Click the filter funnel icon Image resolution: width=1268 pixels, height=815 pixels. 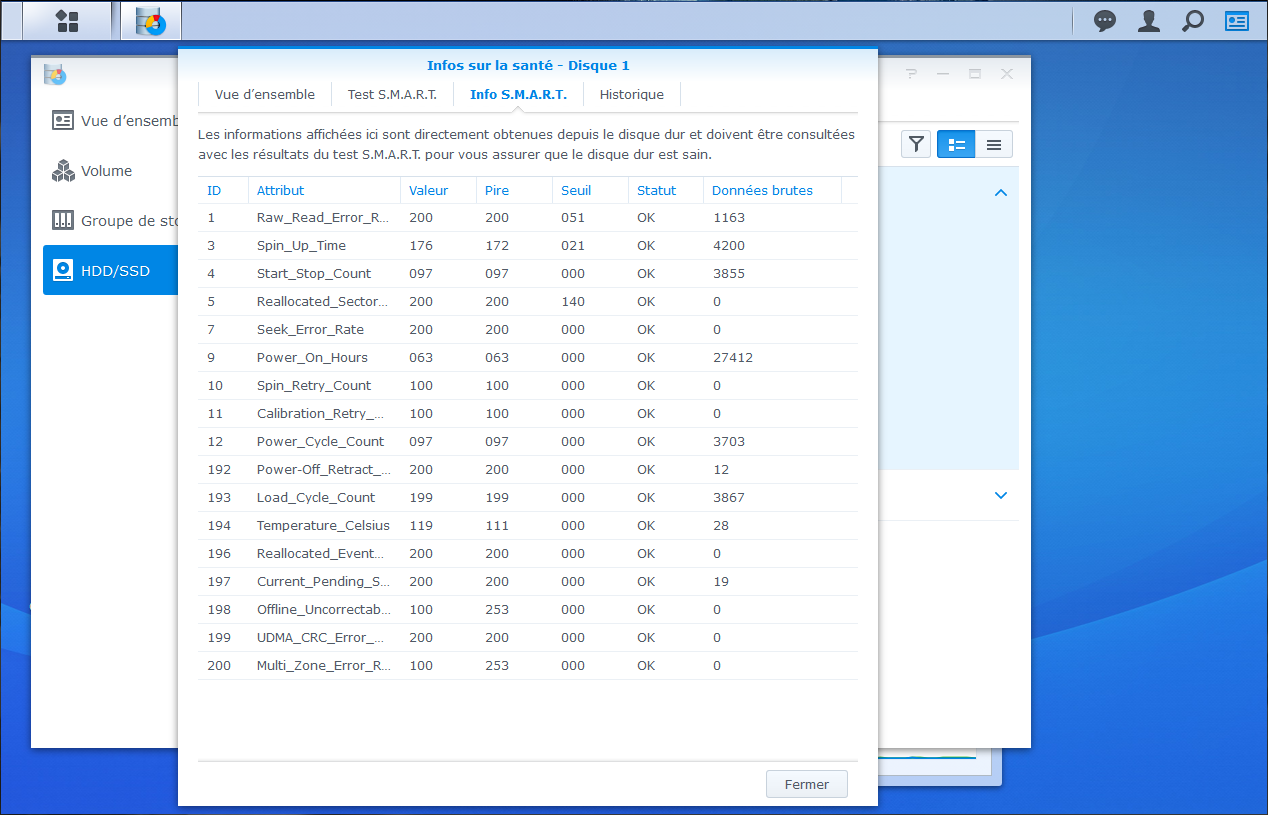click(916, 145)
